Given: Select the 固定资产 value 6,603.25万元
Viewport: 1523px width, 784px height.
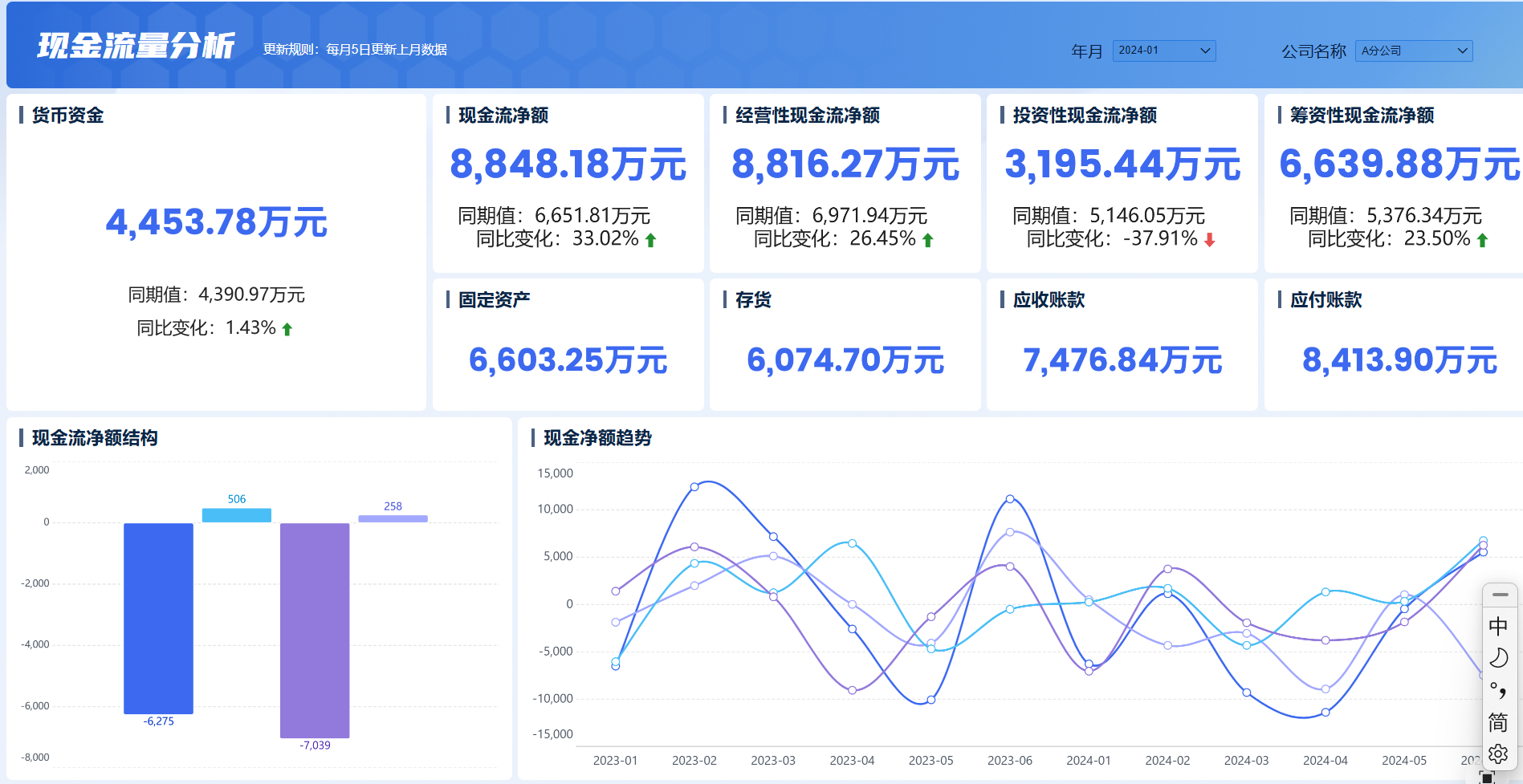Looking at the screenshot, I should click(568, 360).
